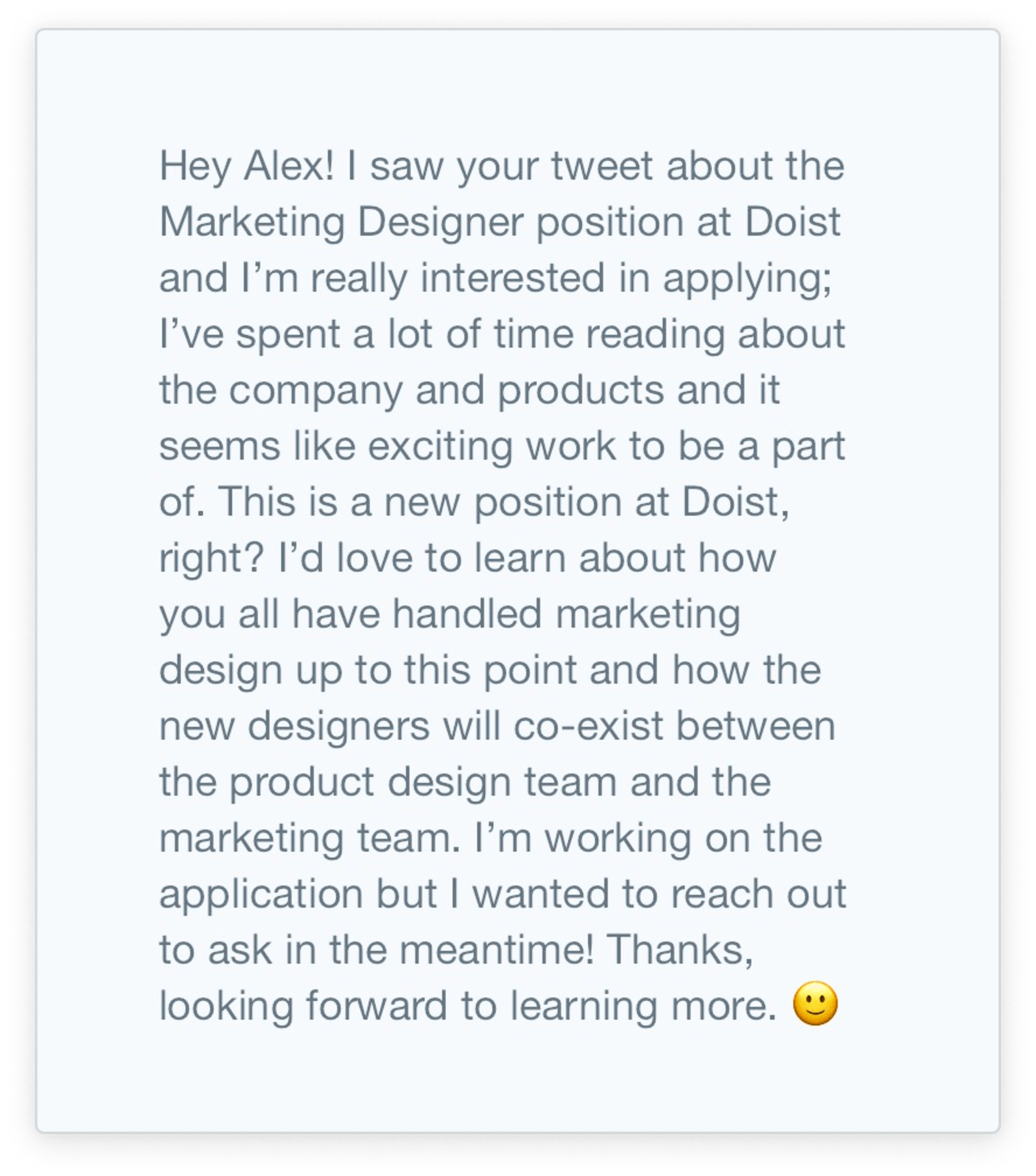Screen dimensions: 1036x1176
Task: Click the word "interested" in the message
Action: pyautogui.click(x=513, y=278)
